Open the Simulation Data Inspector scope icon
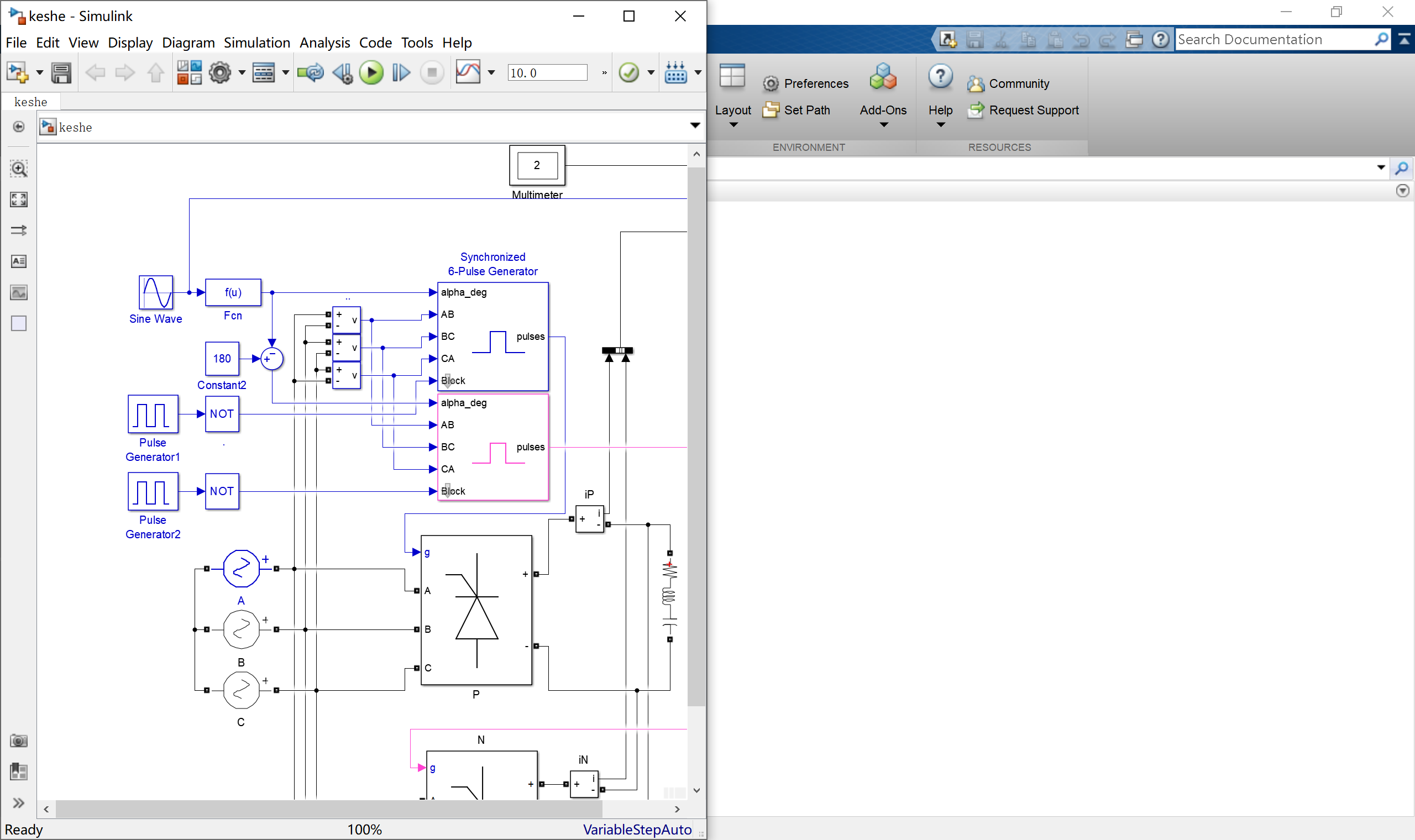 click(468, 72)
